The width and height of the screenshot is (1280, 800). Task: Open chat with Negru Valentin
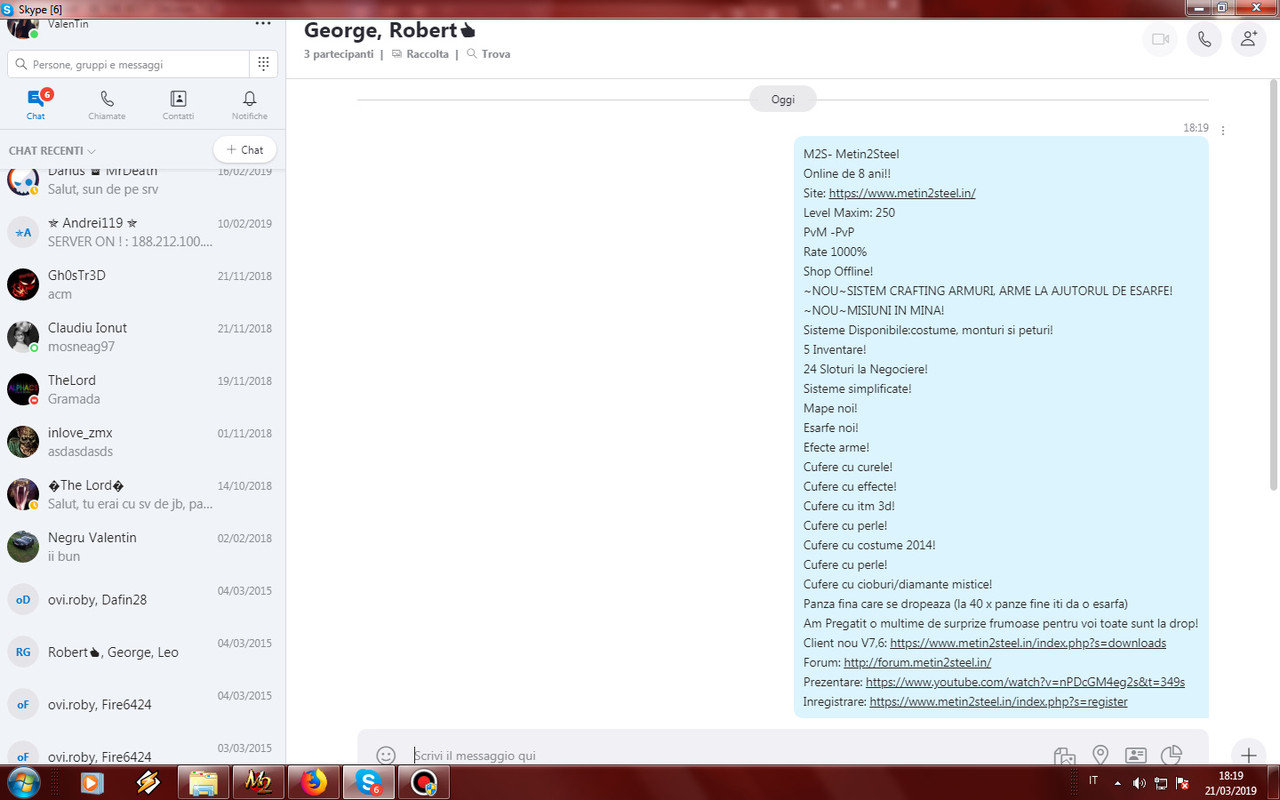click(143, 546)
